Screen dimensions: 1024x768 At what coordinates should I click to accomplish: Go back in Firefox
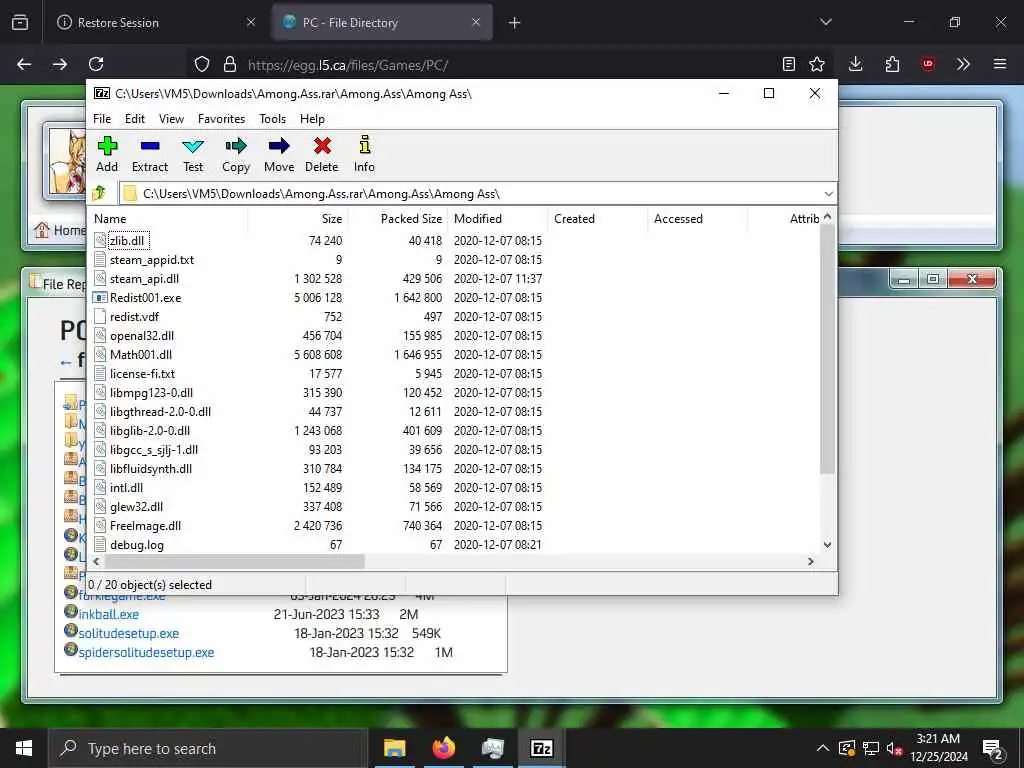[24, 64]
